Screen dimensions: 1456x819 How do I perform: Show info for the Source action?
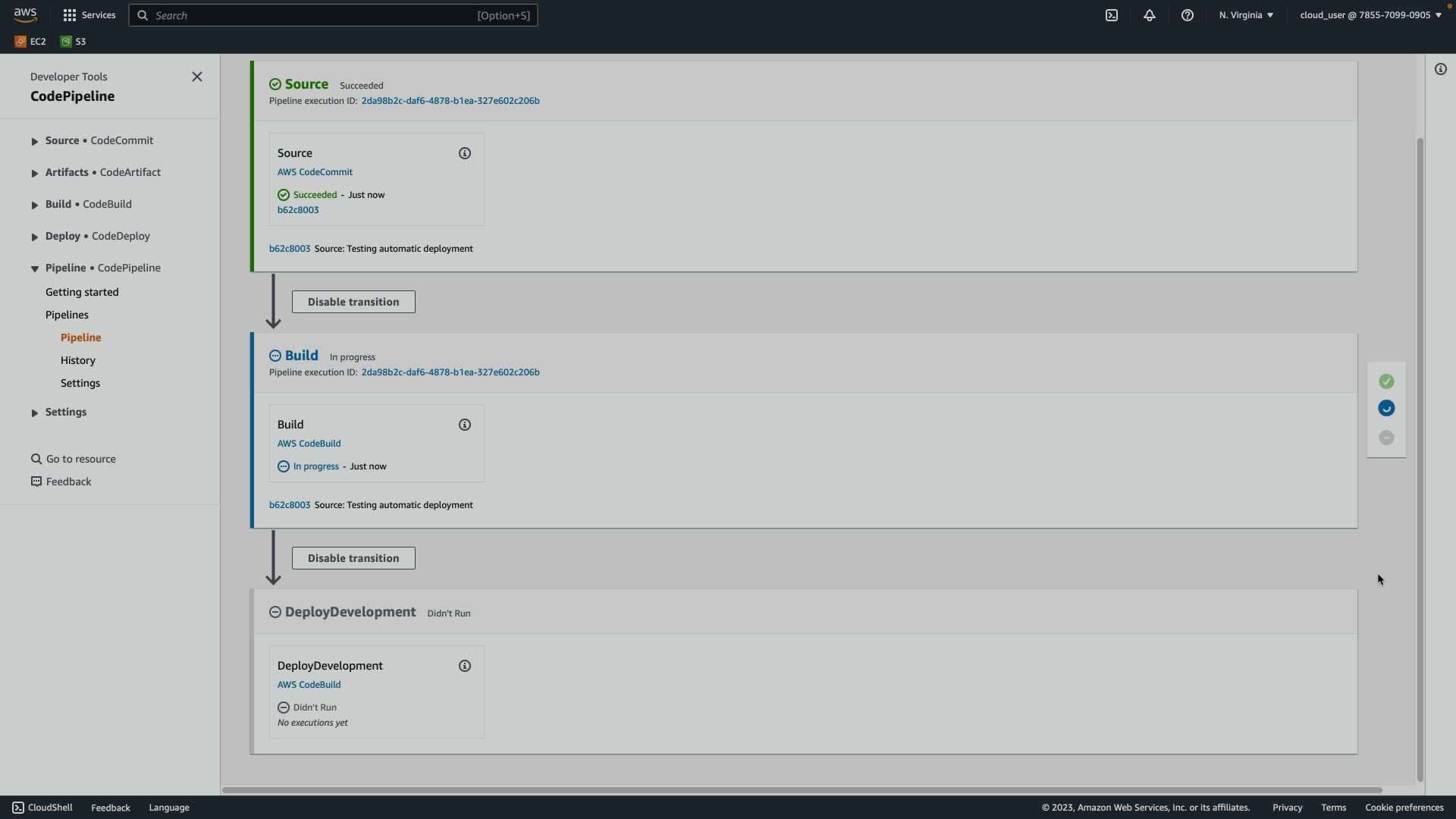click(x=465, y=153)
